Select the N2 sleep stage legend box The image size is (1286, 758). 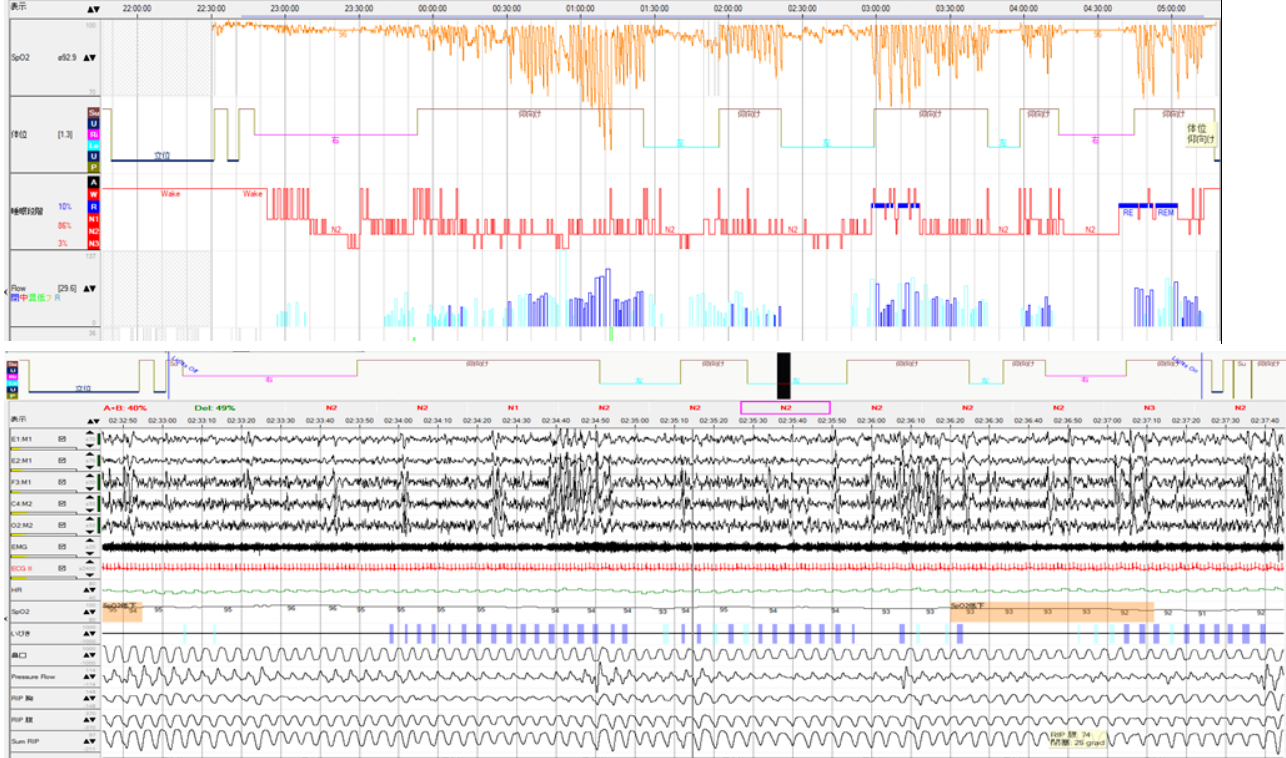point(93,231)
